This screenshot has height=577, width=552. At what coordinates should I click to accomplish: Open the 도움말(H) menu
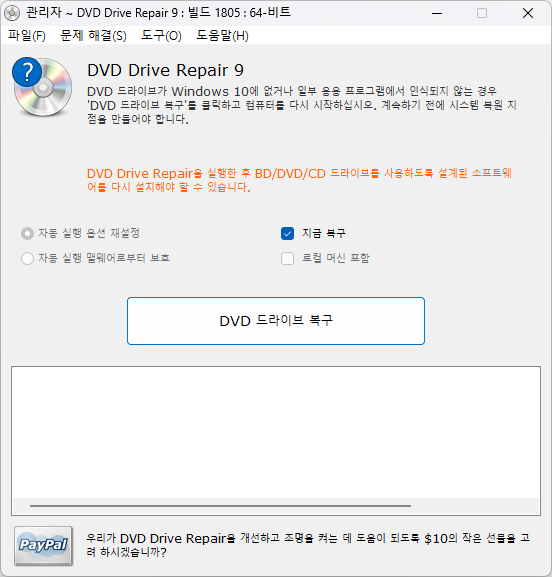(222, 36)
